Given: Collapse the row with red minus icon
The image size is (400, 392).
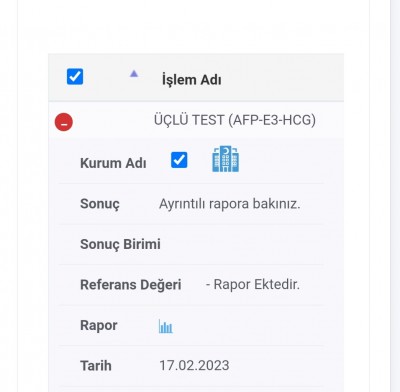Looking at the screenshot, I should (64, 122).
